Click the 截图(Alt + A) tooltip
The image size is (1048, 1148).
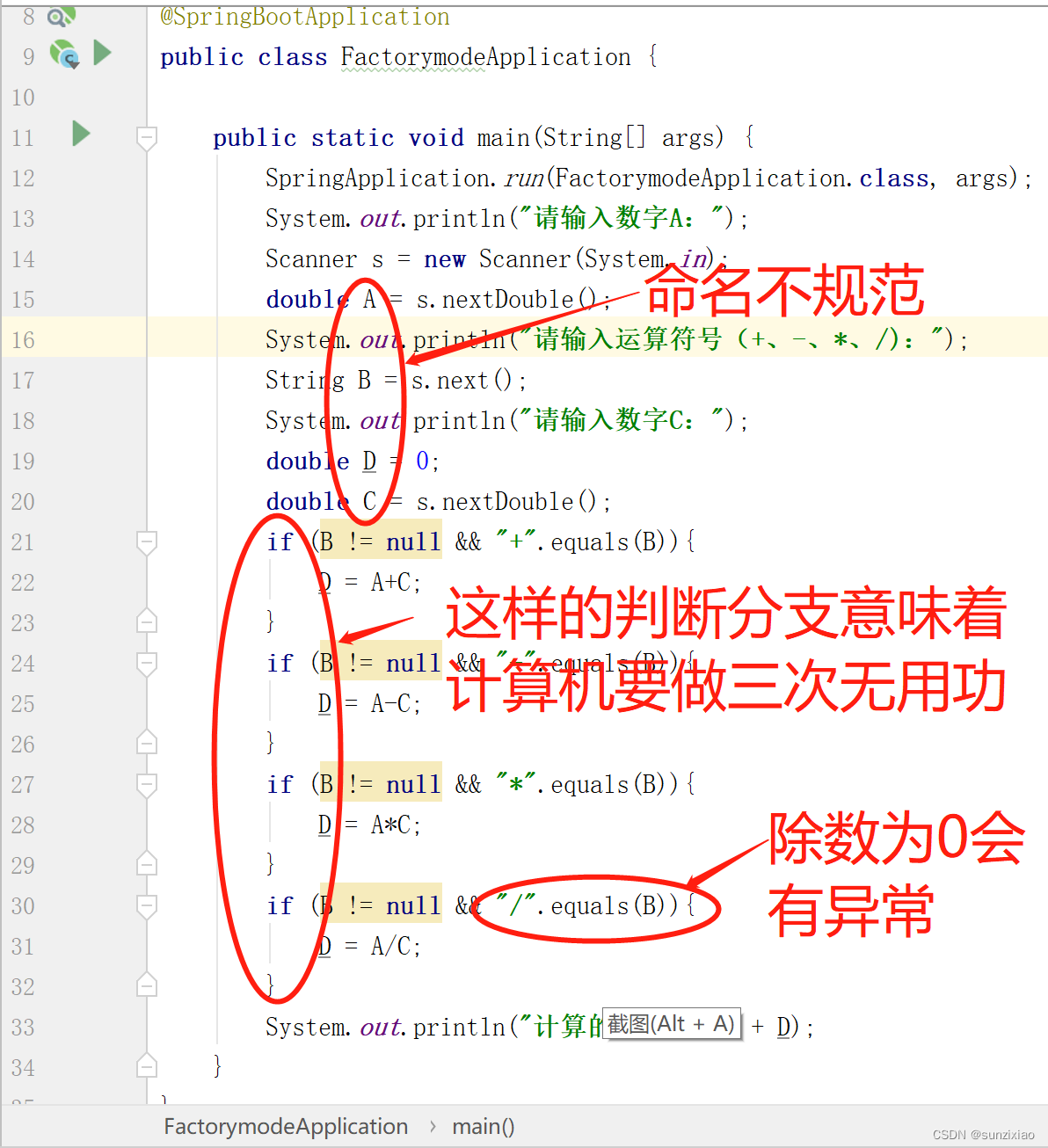point(672,1024)
